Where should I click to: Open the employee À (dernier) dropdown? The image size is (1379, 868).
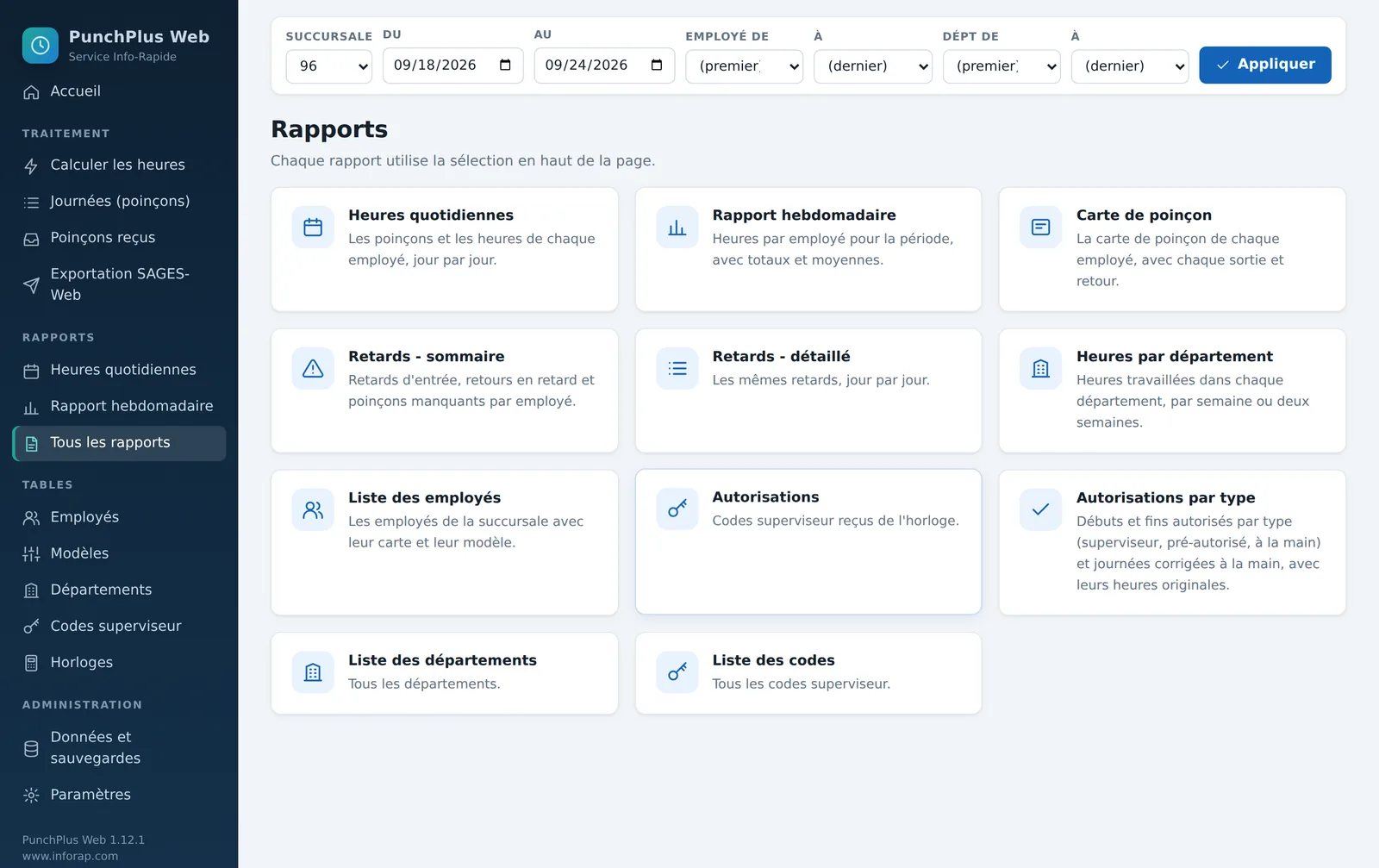872,66
